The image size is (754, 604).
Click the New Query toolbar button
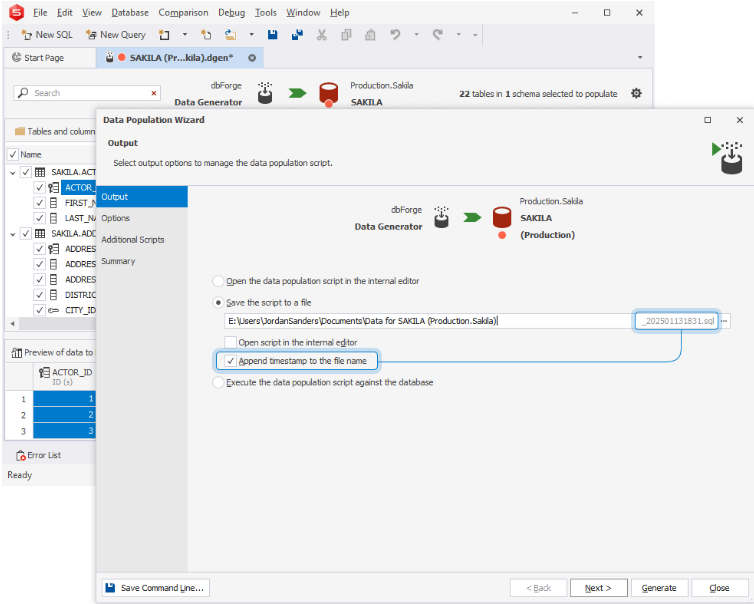click(115, 35)
